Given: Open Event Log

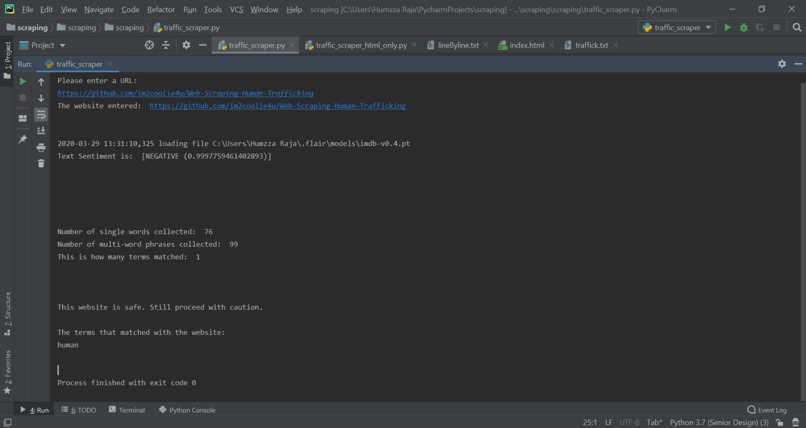Looking at the screenshot, I should (767, 410).
